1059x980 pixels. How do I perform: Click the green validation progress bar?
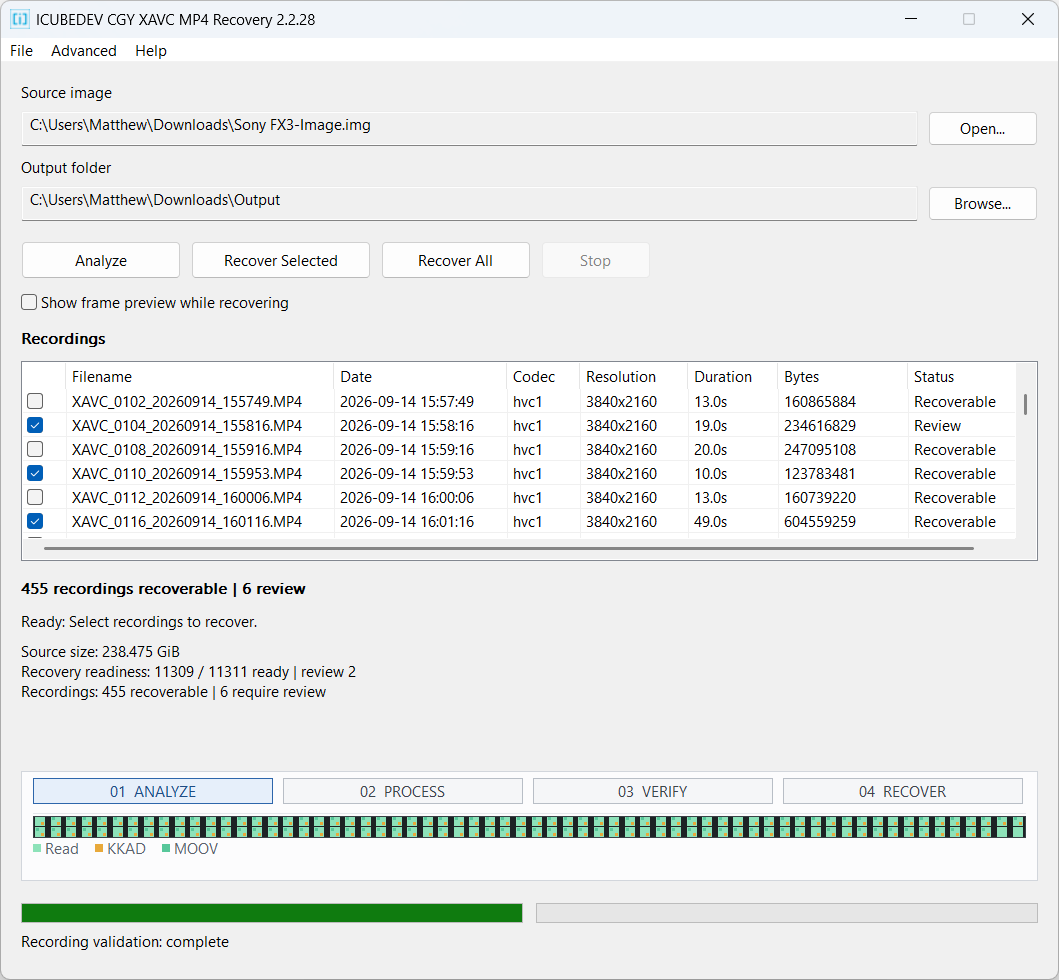tap(272, 913)
